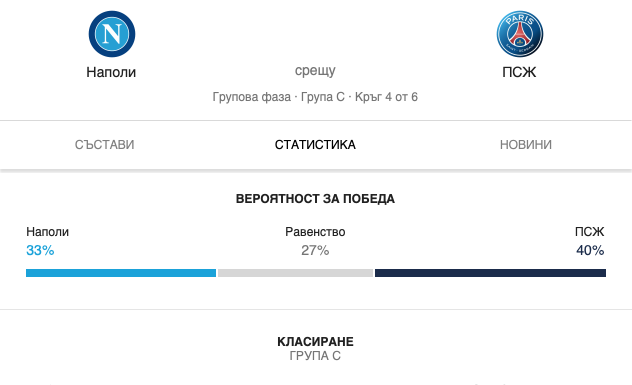The width and height of the screenshot is (632, 385).
Task: Click the ПСЖ team name under crest
Action: point(519,72)
